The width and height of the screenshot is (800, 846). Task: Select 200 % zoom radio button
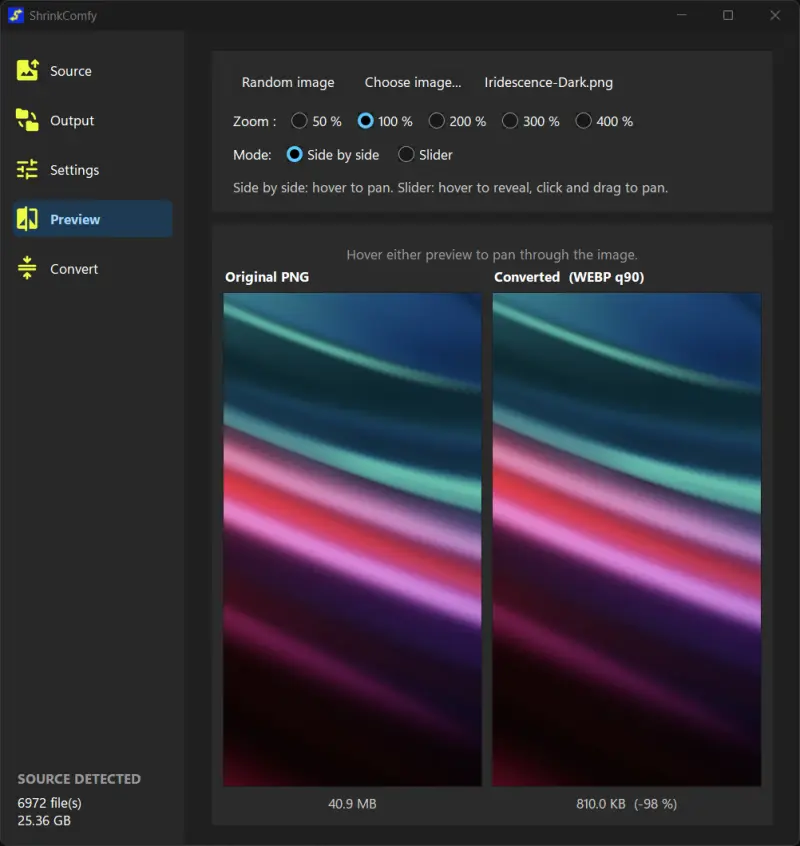pos(436,121)
